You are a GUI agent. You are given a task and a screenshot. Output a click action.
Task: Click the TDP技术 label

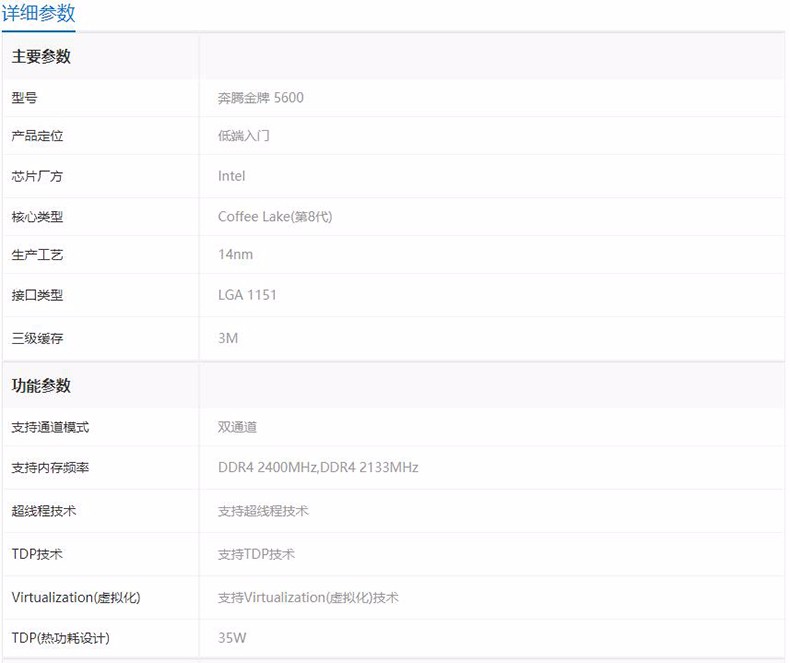[x=37, y=554]
